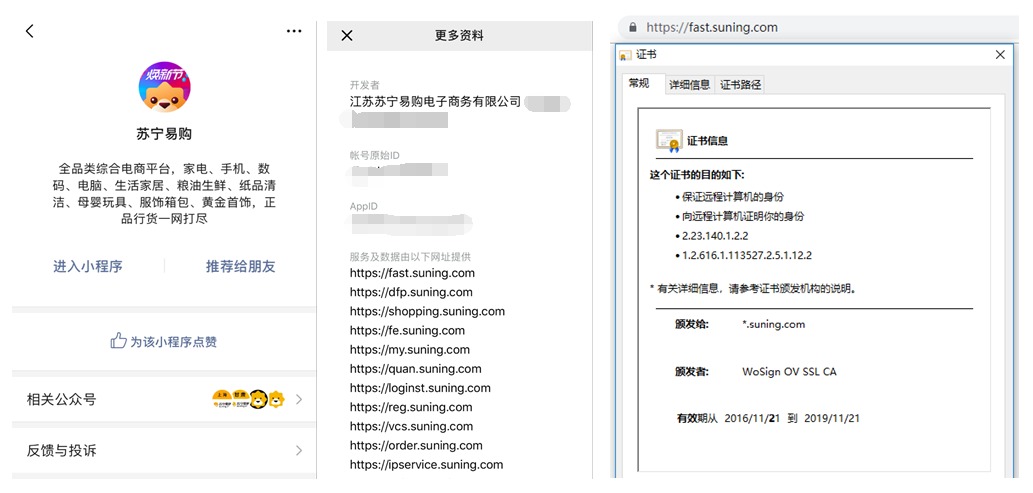Click the expiry date 2019/11/21
Screen dimensions: 1033x493
831,418
